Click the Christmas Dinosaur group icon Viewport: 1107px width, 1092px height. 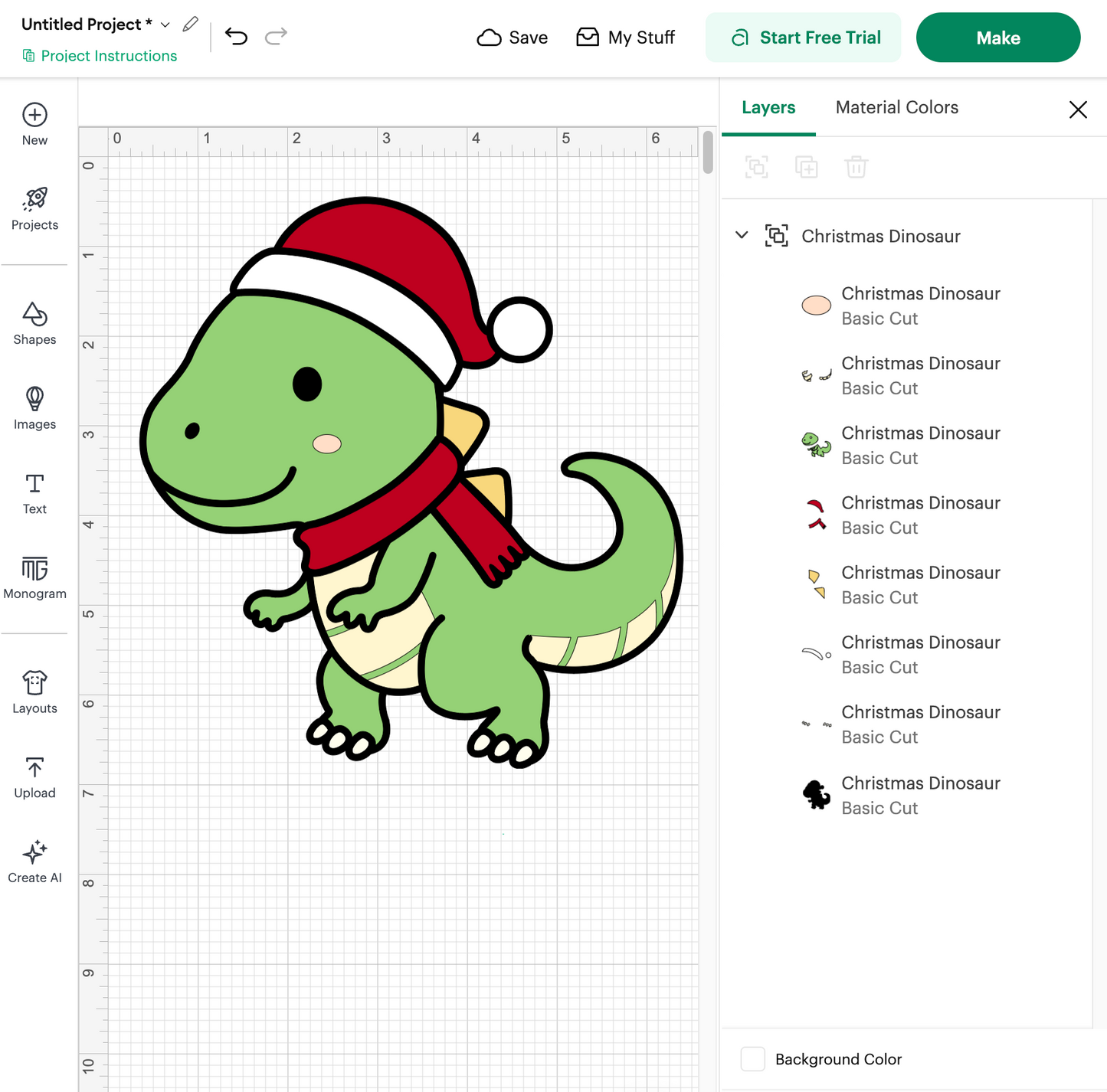click(776, 236)
